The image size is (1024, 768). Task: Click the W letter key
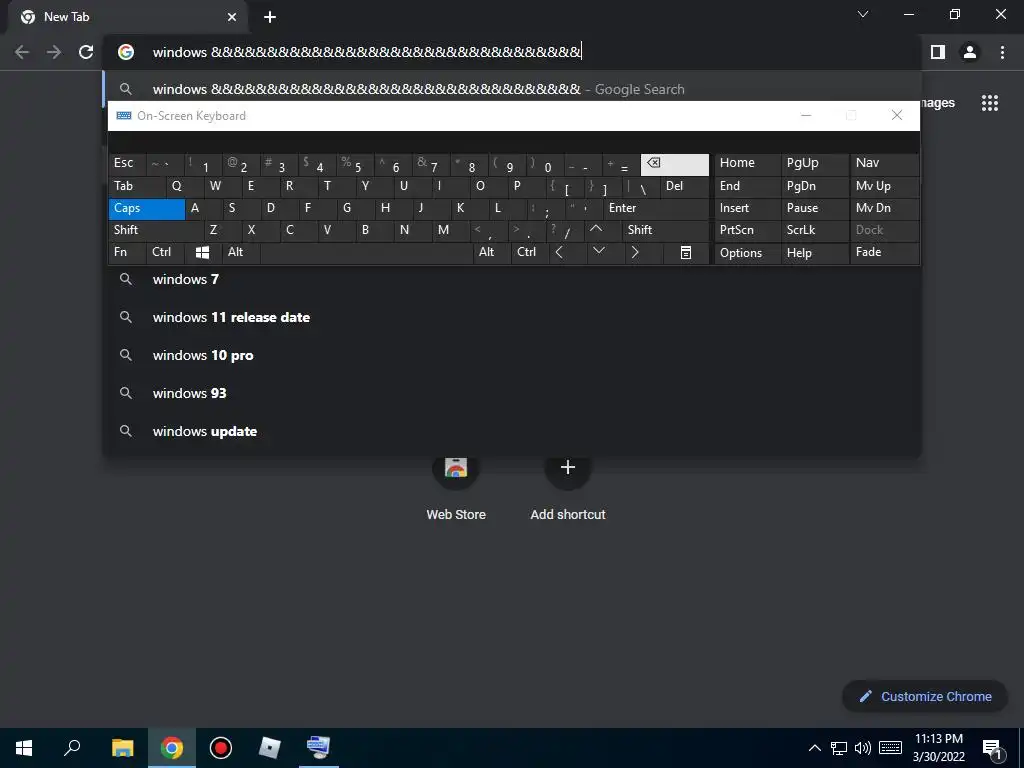click(223, 187)
